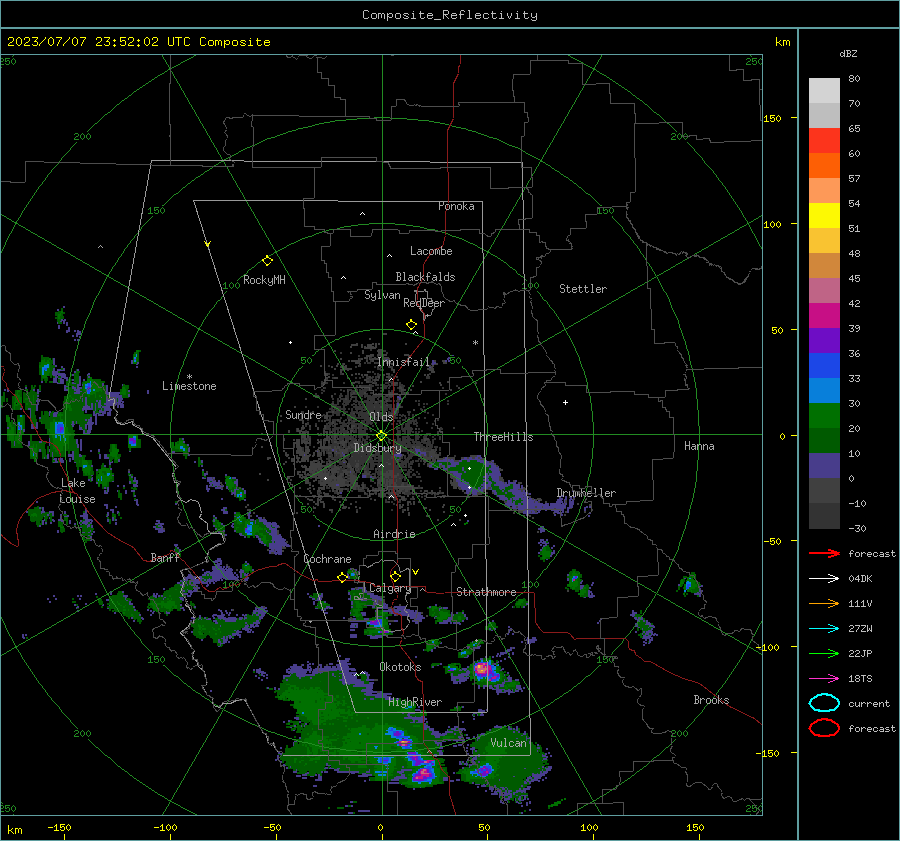Click the dBZ legend heading
The image size is (900, 841).
pyautogui.click(x=848, y=53)
